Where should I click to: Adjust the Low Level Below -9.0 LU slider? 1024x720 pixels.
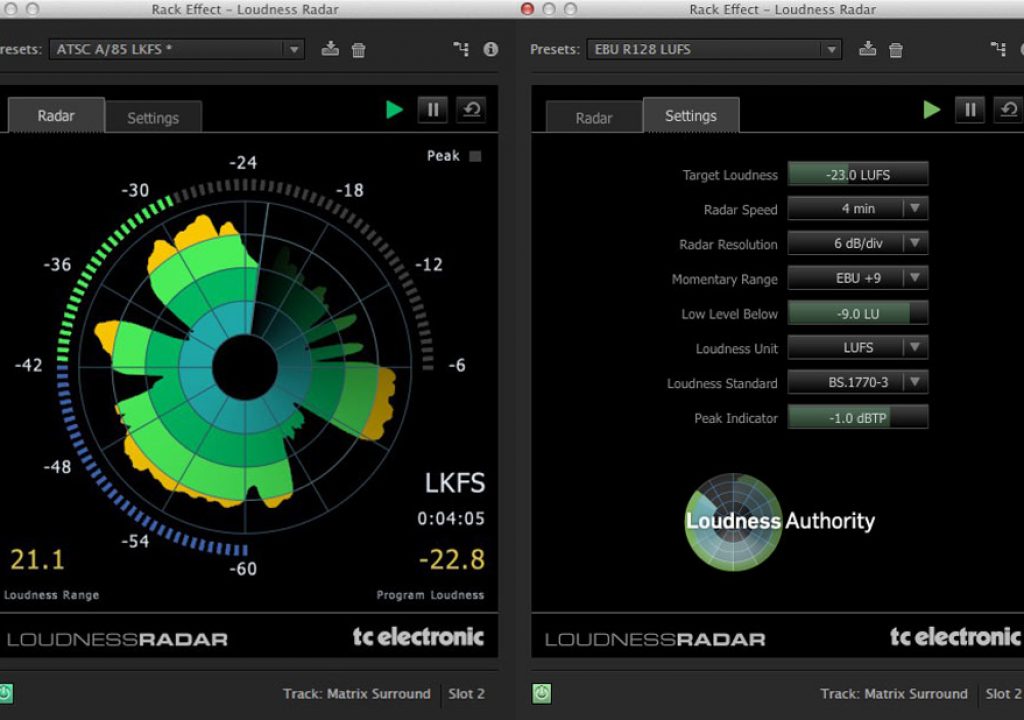(857, 313)
